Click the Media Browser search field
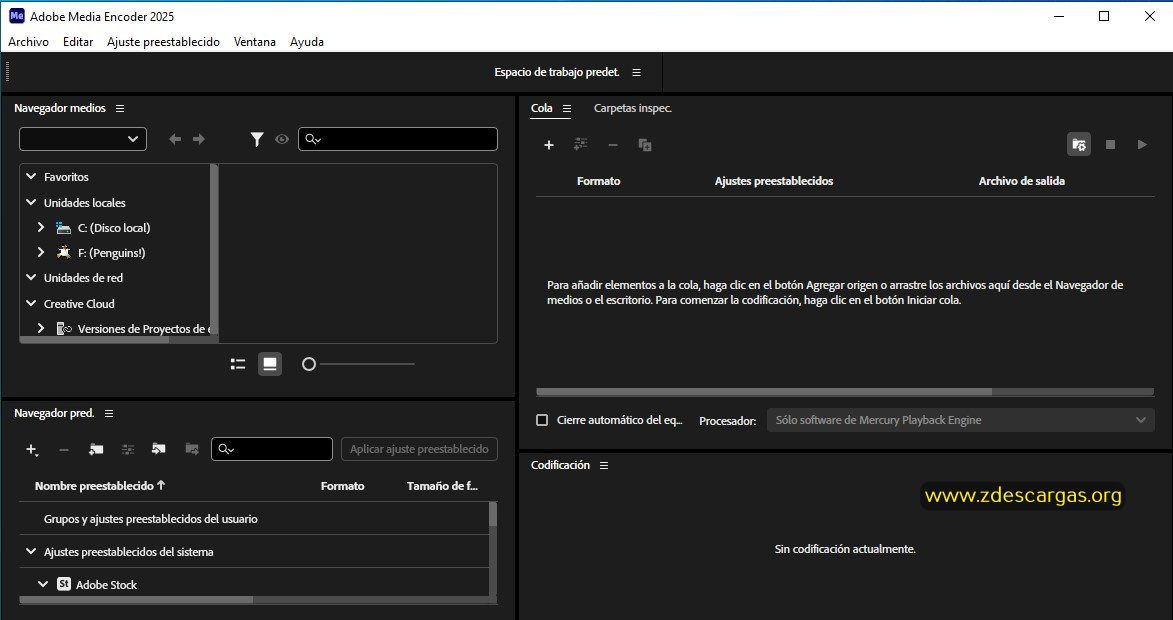 398,139
